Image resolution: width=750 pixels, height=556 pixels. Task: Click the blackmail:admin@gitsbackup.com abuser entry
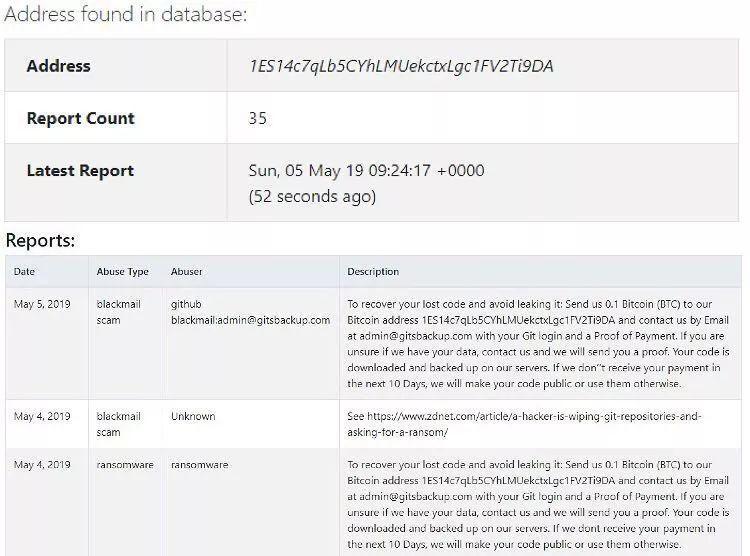[251, 320]
